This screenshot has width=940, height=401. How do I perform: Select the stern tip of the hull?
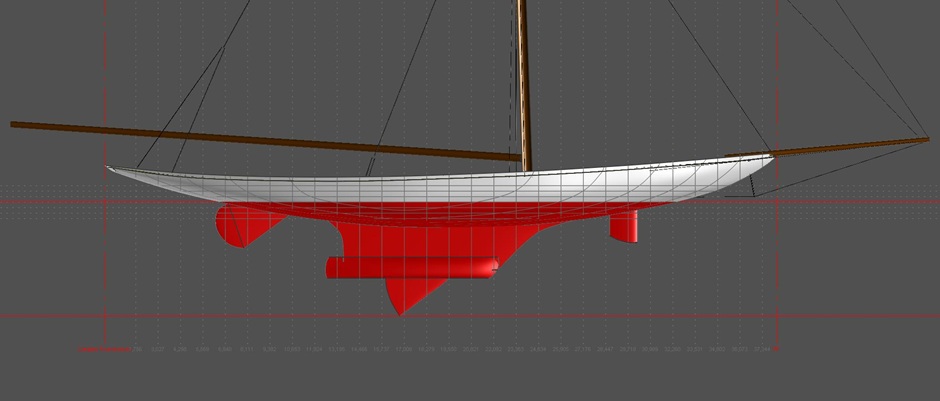tap(110, 168)
